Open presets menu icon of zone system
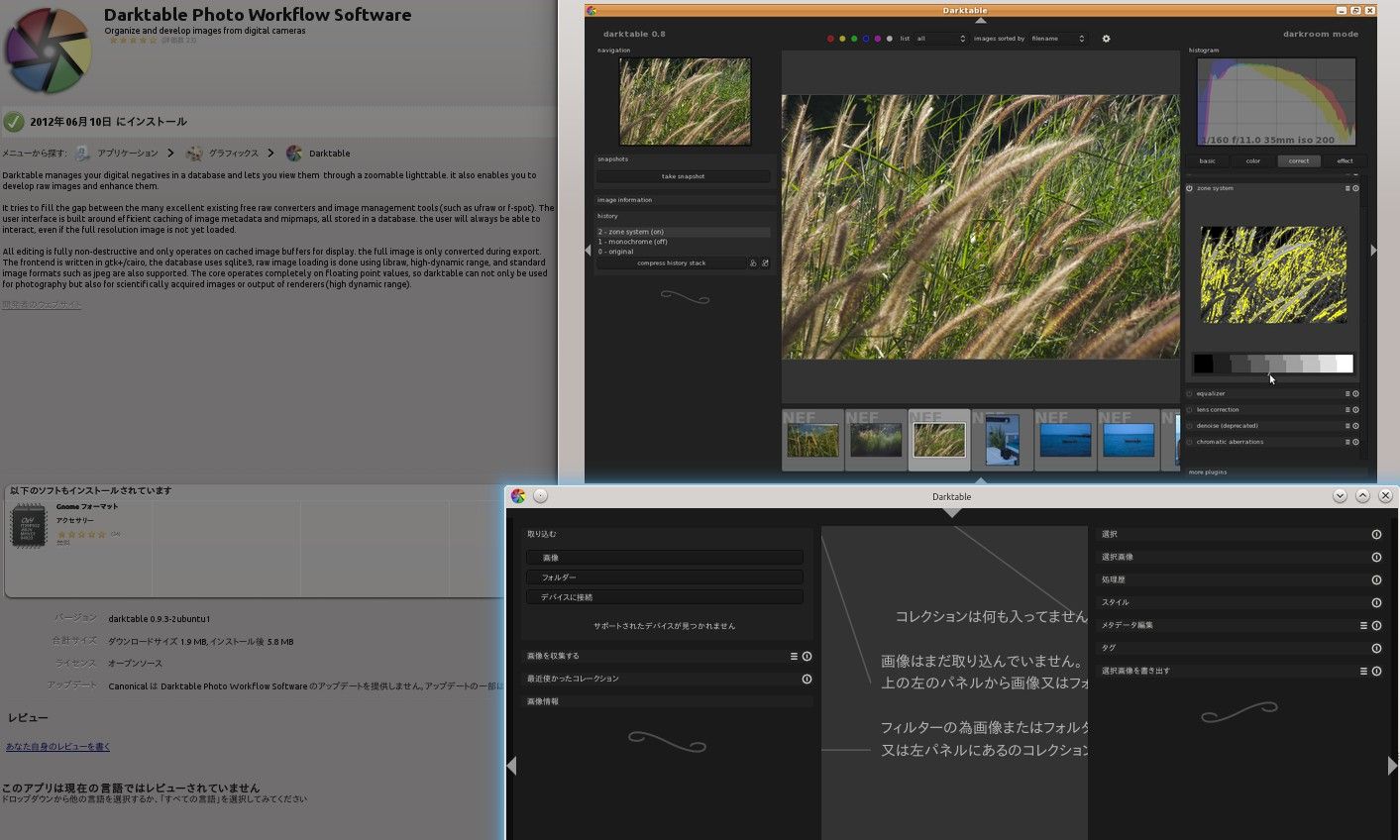1400x840 pixels. pos(1347,188)
